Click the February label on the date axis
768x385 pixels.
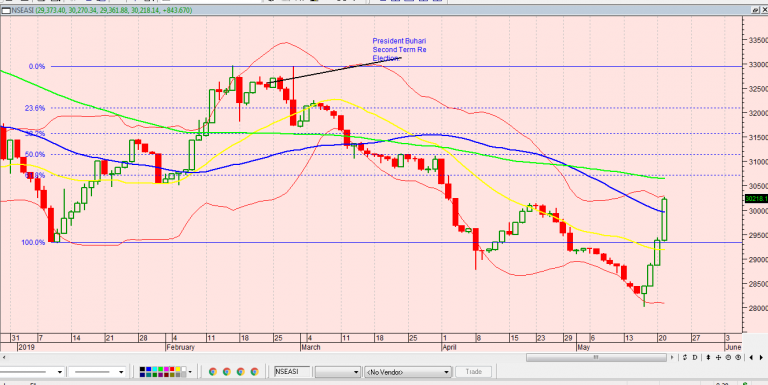coord(180,347)
